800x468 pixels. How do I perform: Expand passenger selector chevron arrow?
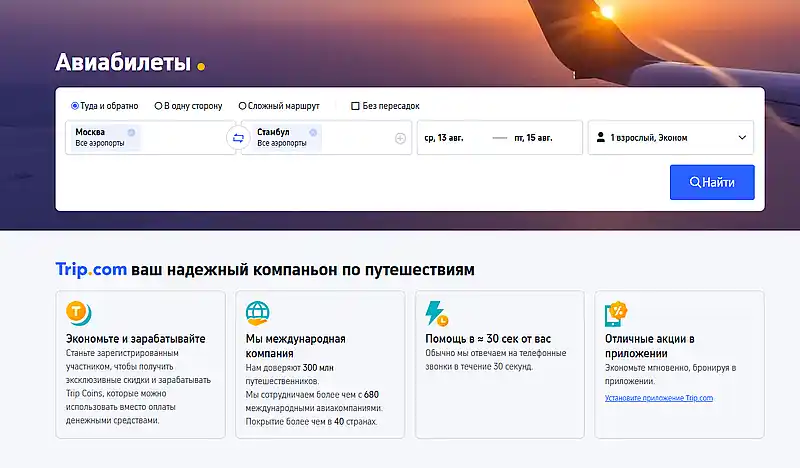point(742,138)
